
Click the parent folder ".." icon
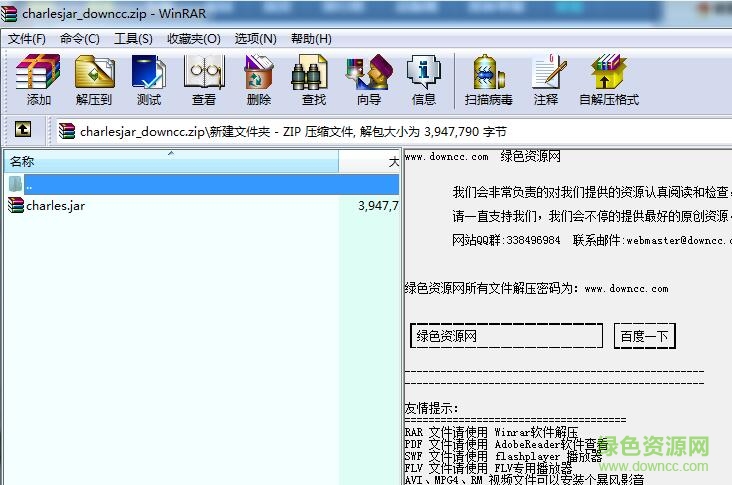click(x=15, y=184)
